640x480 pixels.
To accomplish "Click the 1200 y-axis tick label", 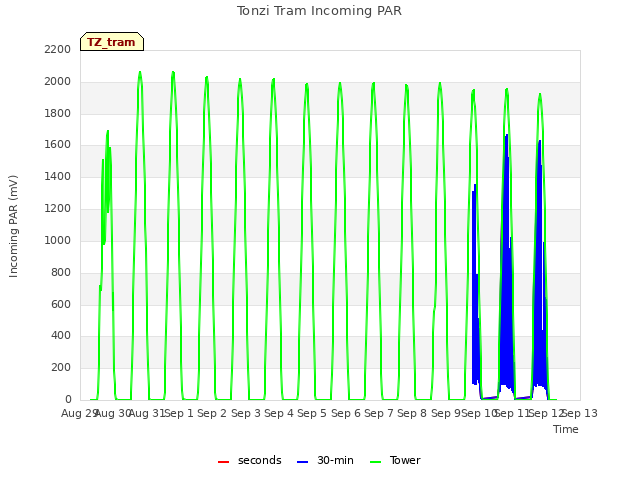I will point(58,208).
